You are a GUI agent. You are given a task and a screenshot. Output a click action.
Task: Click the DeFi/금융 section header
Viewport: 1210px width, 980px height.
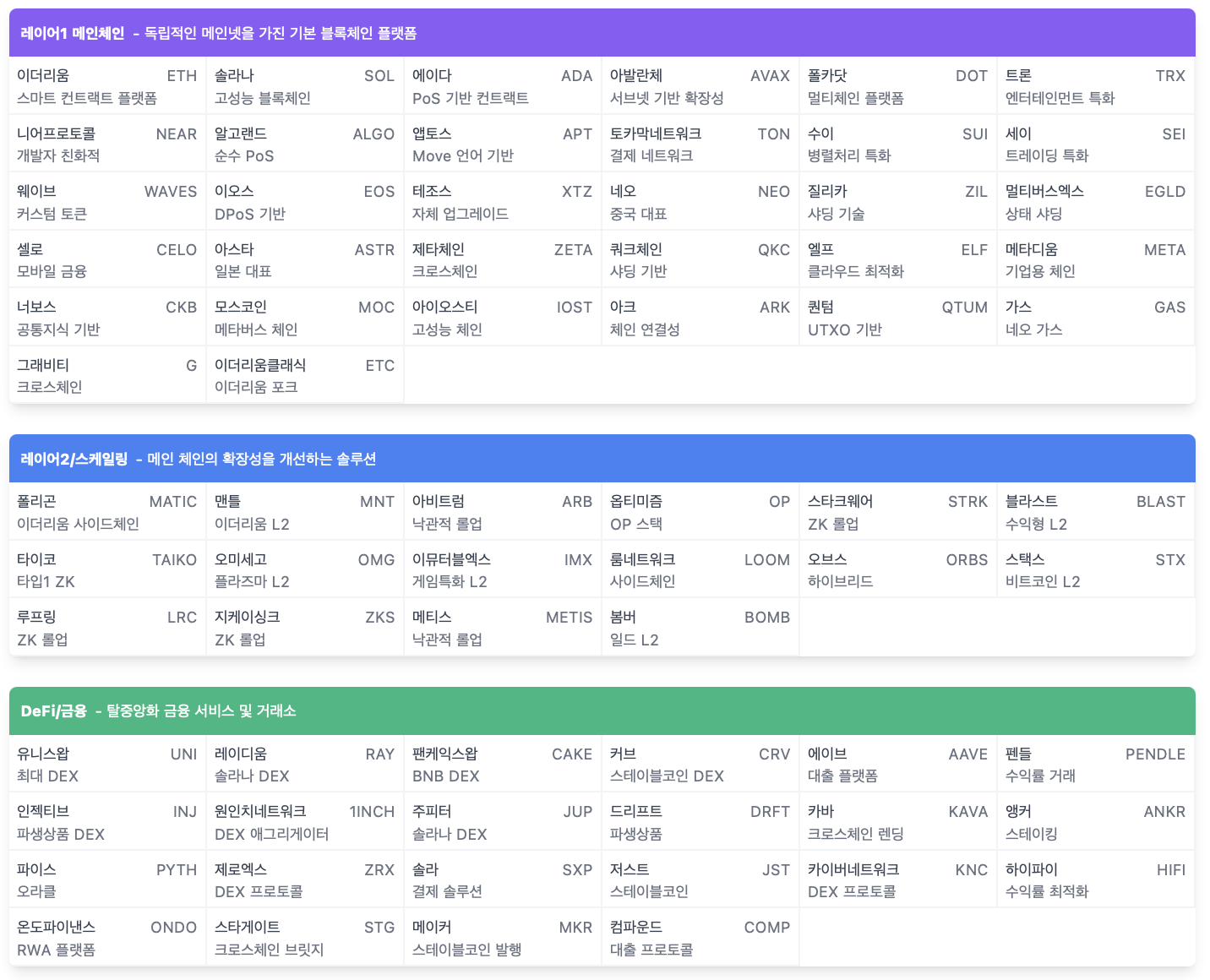[602, 710]
